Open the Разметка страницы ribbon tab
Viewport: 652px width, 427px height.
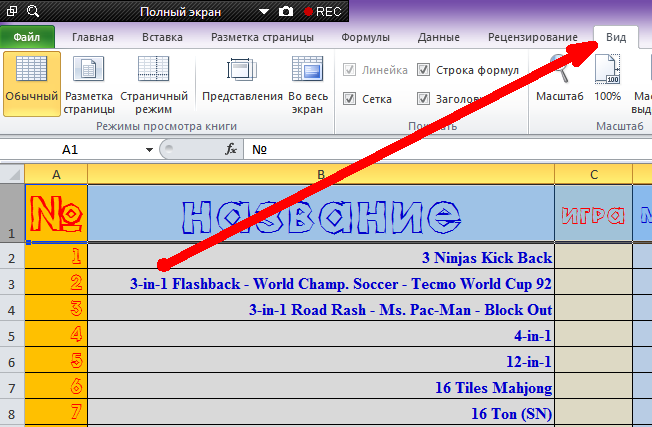(x=262, y=37)
